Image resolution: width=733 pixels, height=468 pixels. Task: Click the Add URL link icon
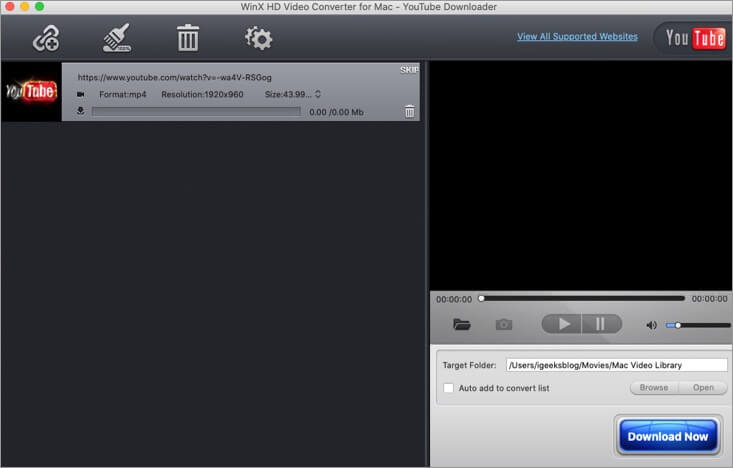[x=46, y=38]
